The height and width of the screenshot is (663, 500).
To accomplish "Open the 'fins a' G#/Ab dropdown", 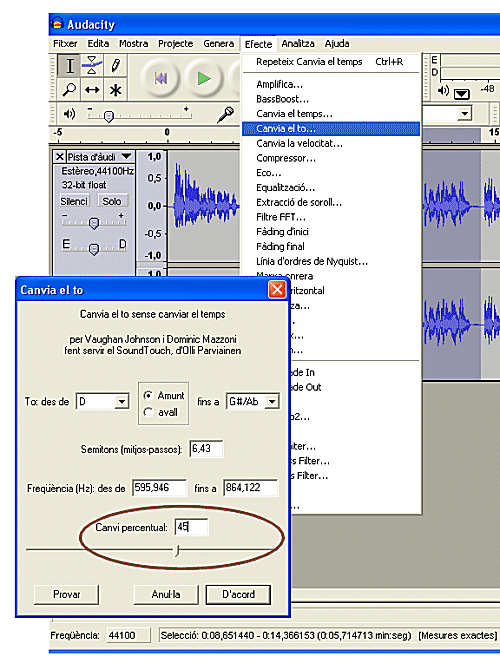I will pyautogui.click(x=272, y=401).
